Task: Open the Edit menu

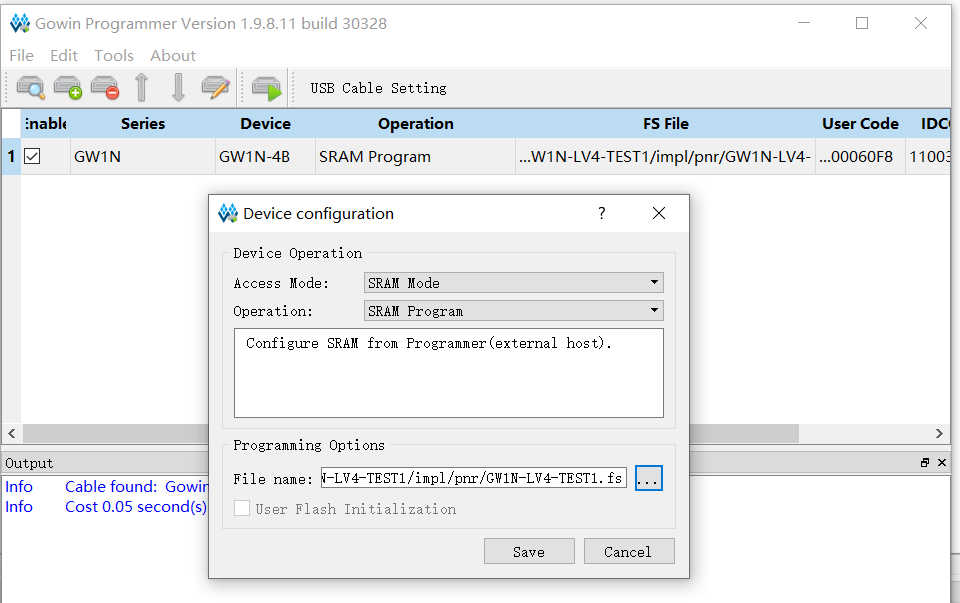Action: click(64, 56)
